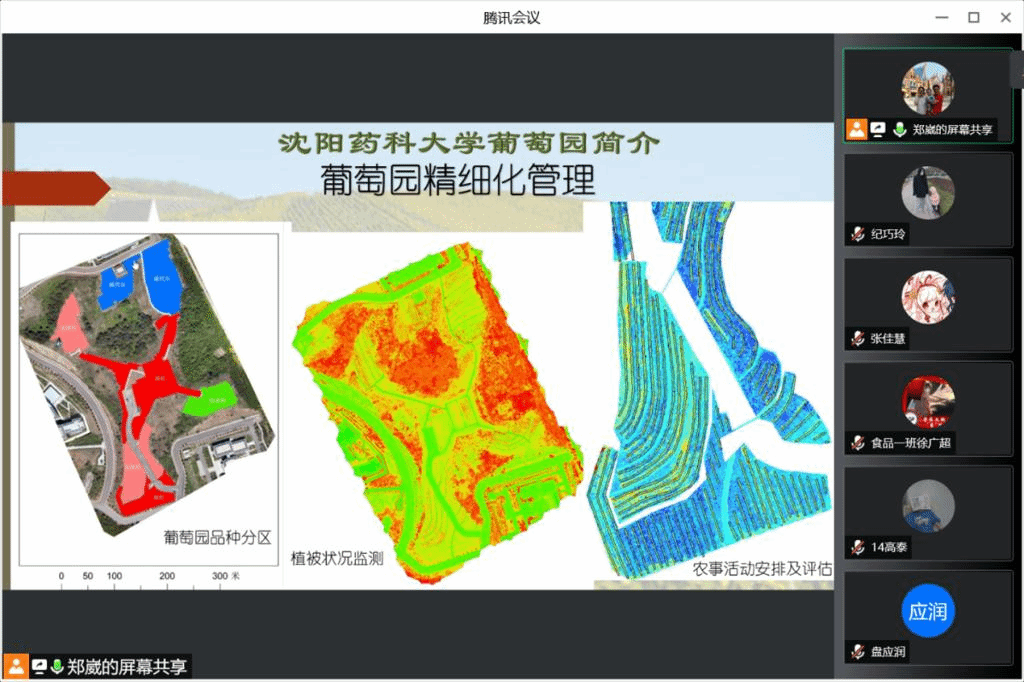This screenshot has height=682, width=1024.
Task: Click the green microphone on 郑崴's sidebar tile
Action: (899, 129)
